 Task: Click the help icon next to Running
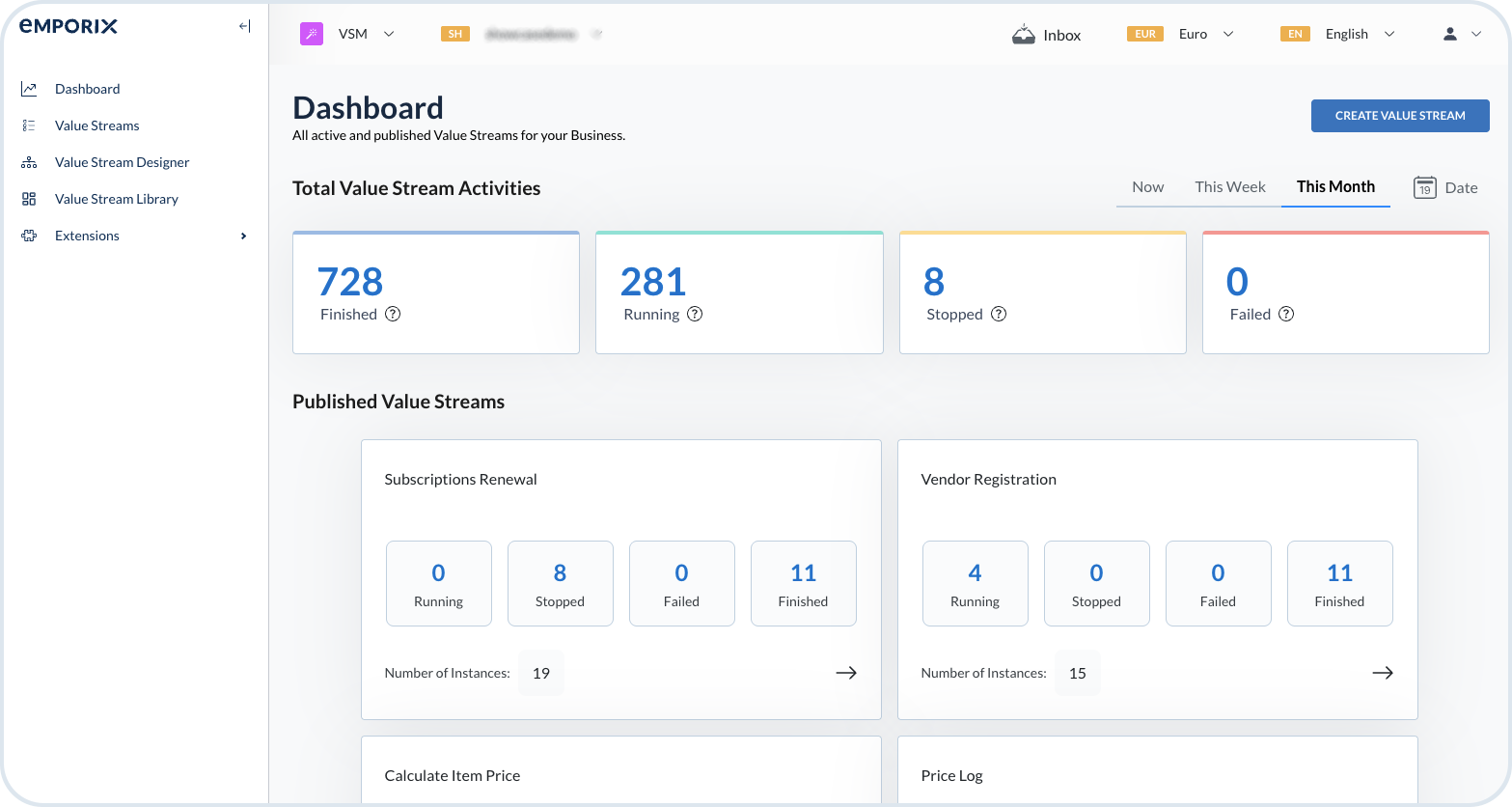695,314
